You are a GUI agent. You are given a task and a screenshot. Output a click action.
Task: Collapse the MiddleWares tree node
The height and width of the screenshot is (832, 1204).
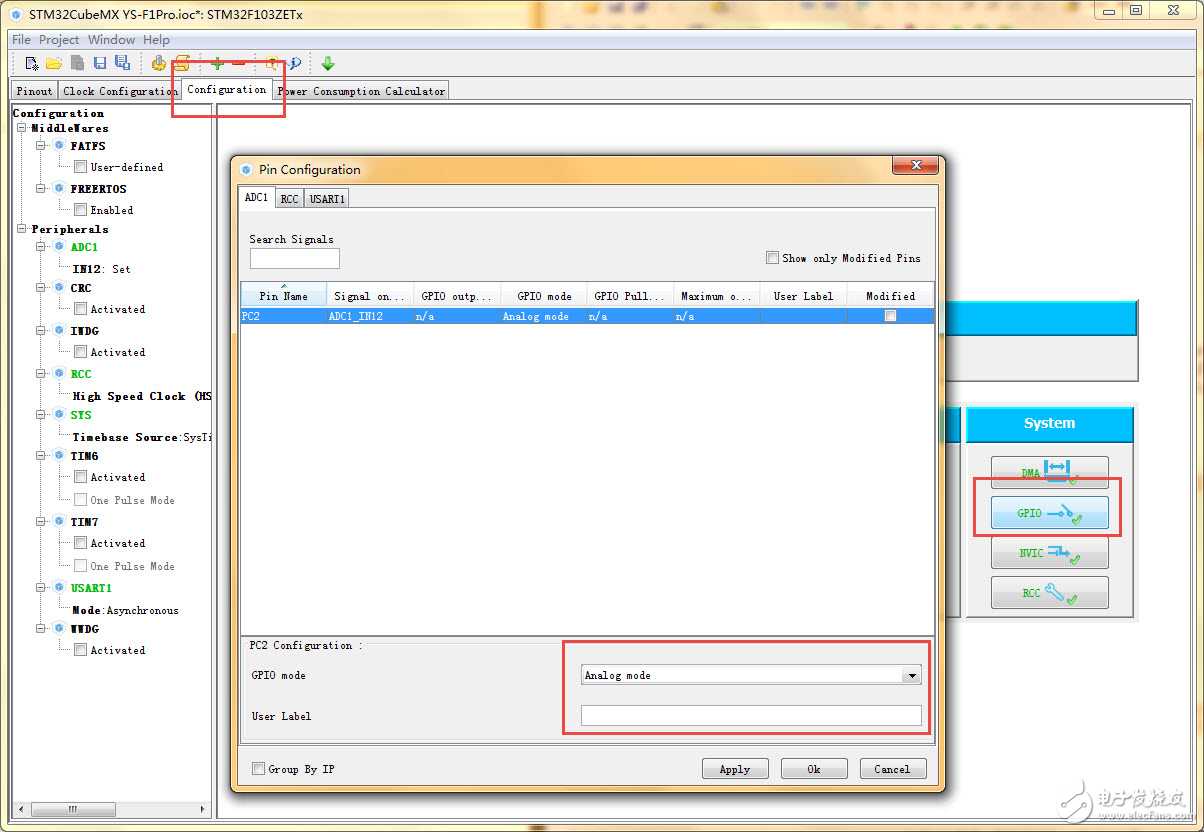(x=22, y=128)
